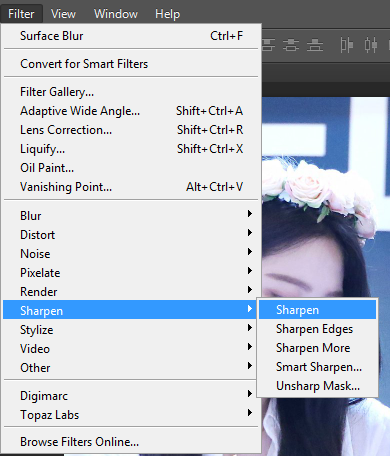Select Adaptive Wide Angle filter
This screenshot has height=456, width=390.
[x=131, y=111]
